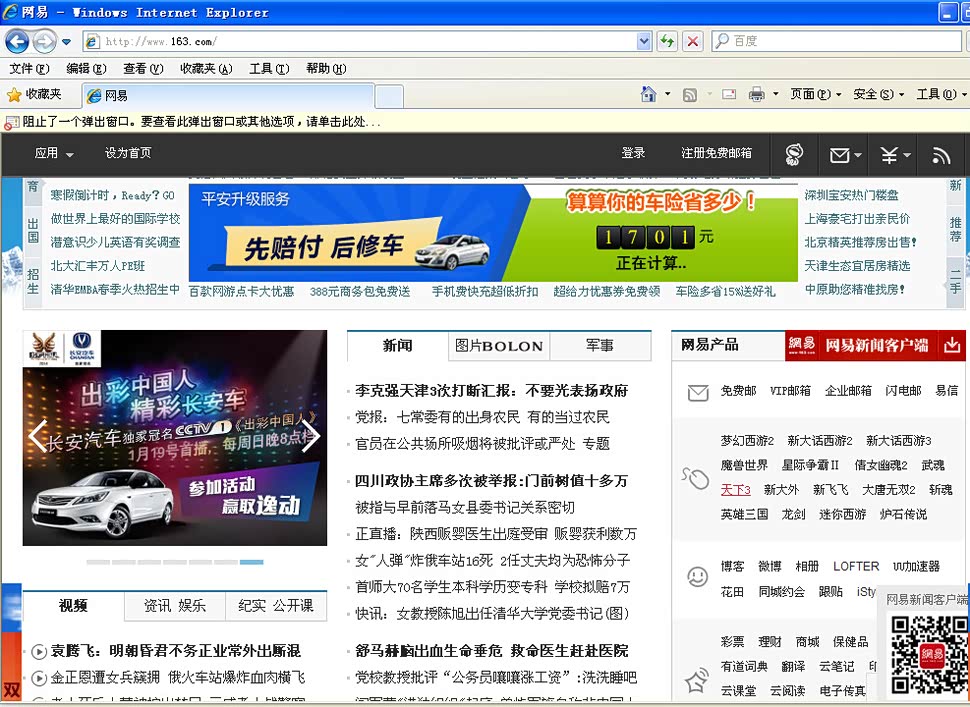
Task: Click the green Refresh arrows icon
Action: click(x=666, y=41)
